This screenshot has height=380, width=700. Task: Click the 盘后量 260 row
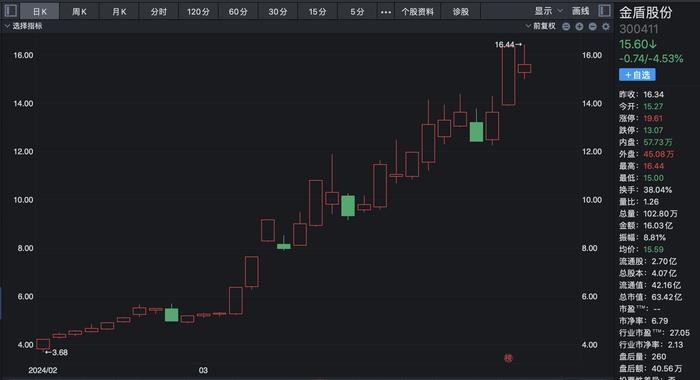pyautogui.click(x=642, y=357)
